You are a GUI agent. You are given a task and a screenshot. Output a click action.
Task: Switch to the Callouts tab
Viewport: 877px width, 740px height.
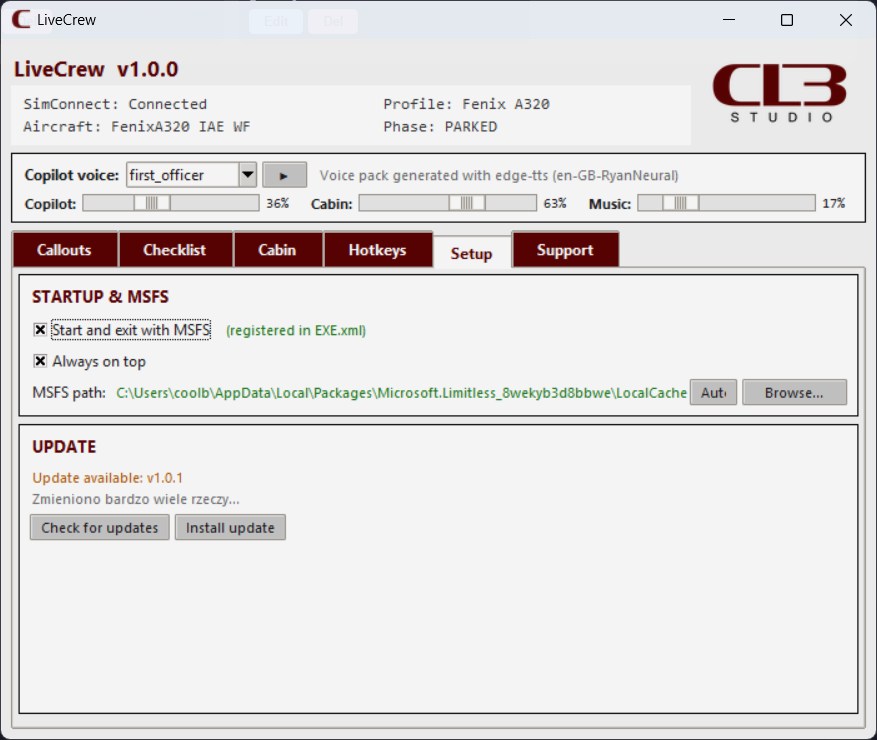click(64, 249)
